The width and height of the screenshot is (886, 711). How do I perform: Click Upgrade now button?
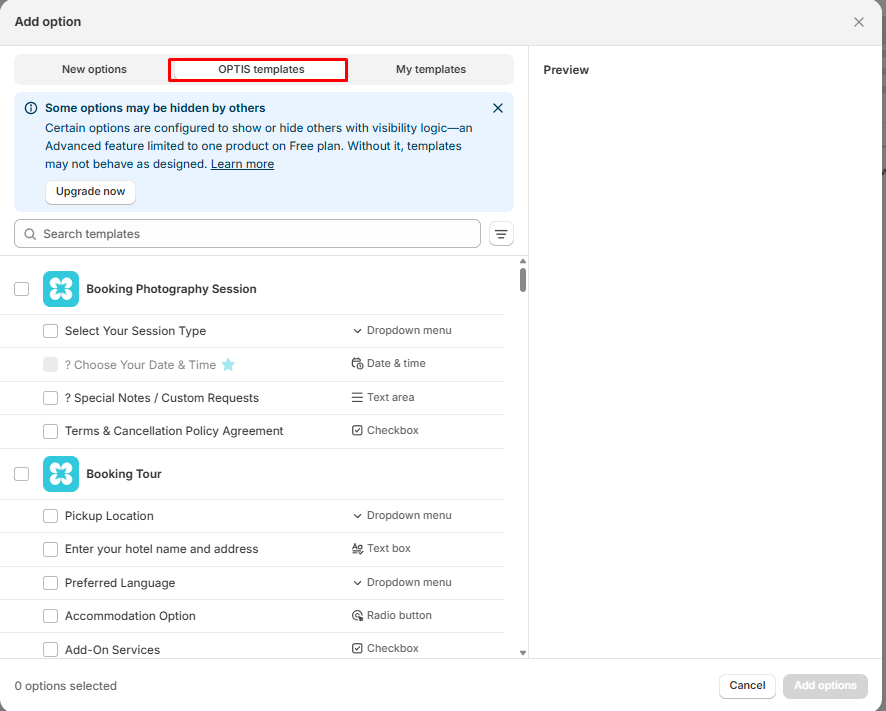pos(90,192)
